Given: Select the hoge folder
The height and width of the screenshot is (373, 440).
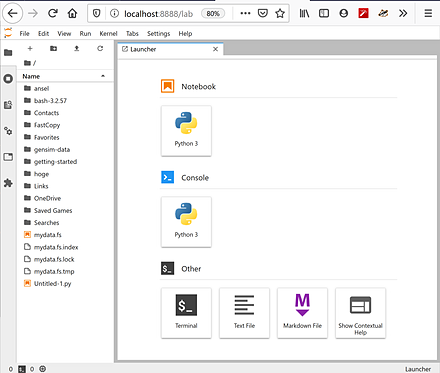Looking at the screenshot, I should [65, 174].
